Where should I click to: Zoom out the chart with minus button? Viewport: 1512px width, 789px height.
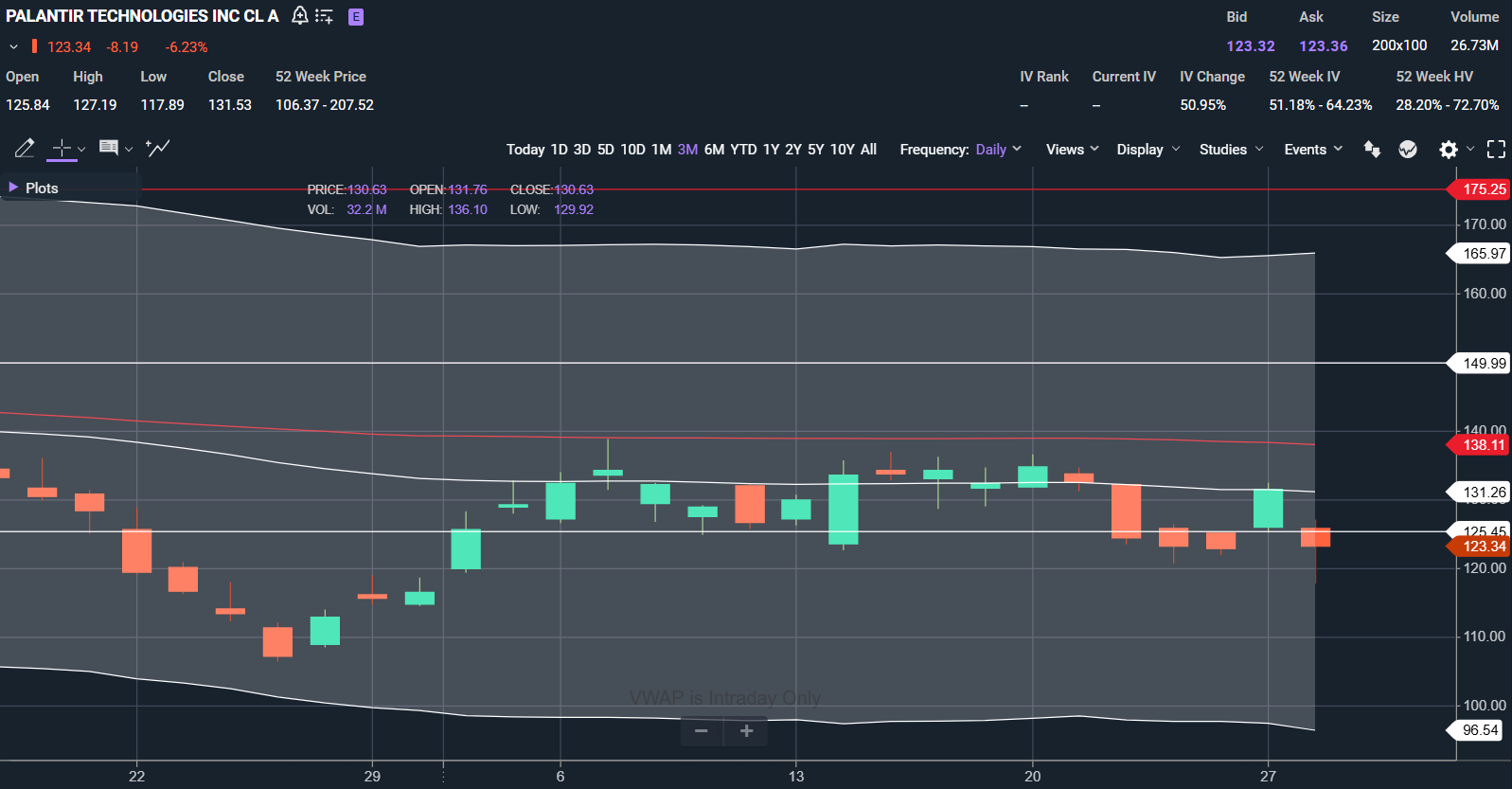pyautogui.click(x=702, y=731)
